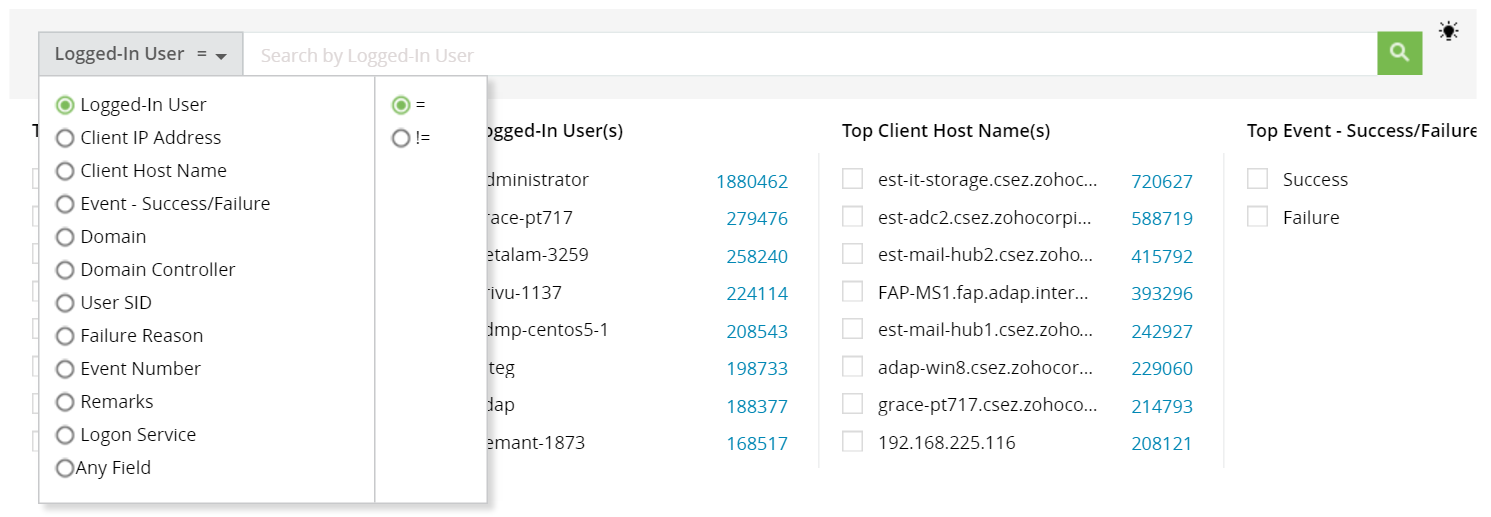Tick the 192.168.225.116 host checkbox

tap(852, 441)
